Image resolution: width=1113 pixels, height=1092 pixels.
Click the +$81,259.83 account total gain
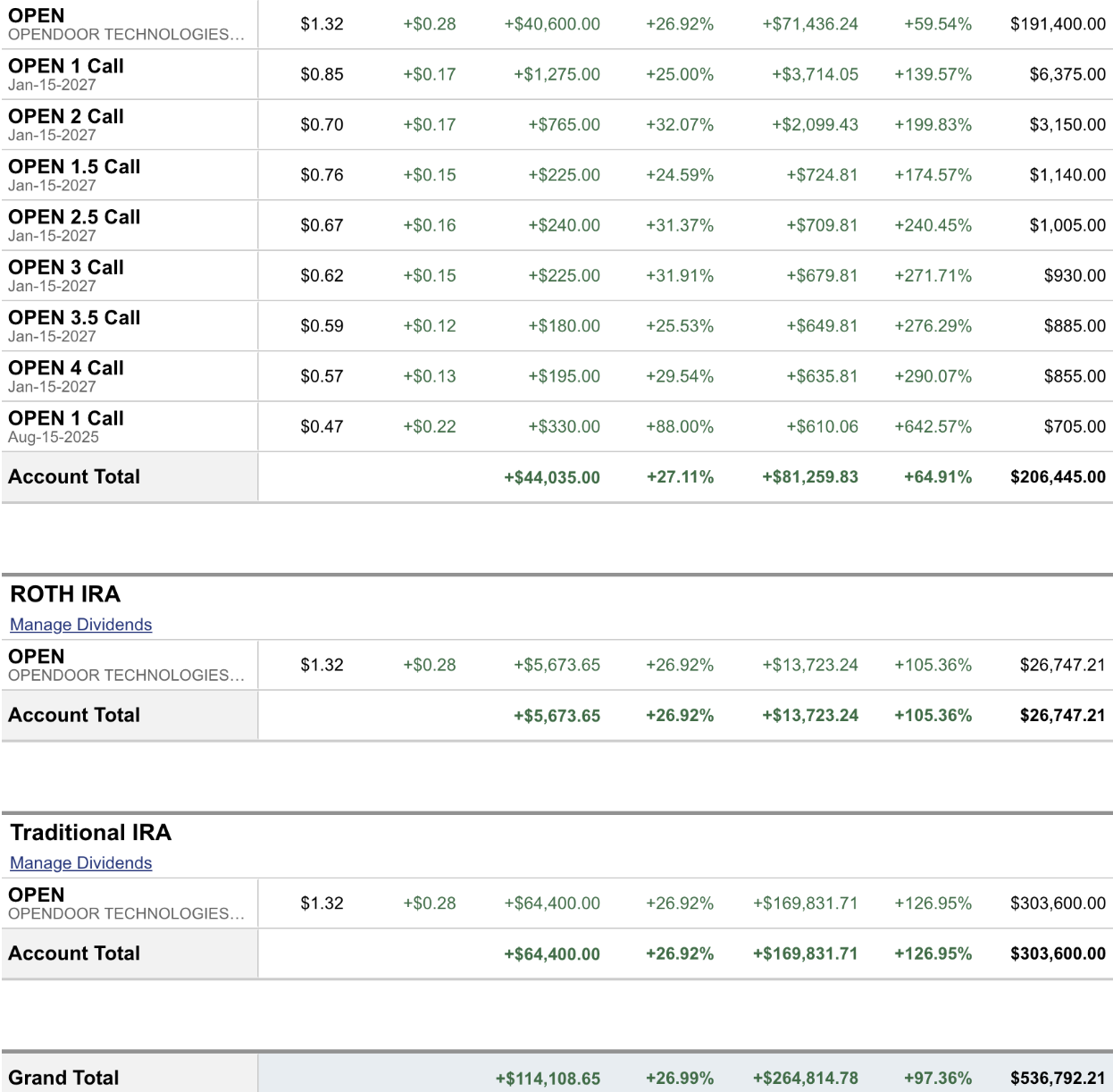coord(810,477)
